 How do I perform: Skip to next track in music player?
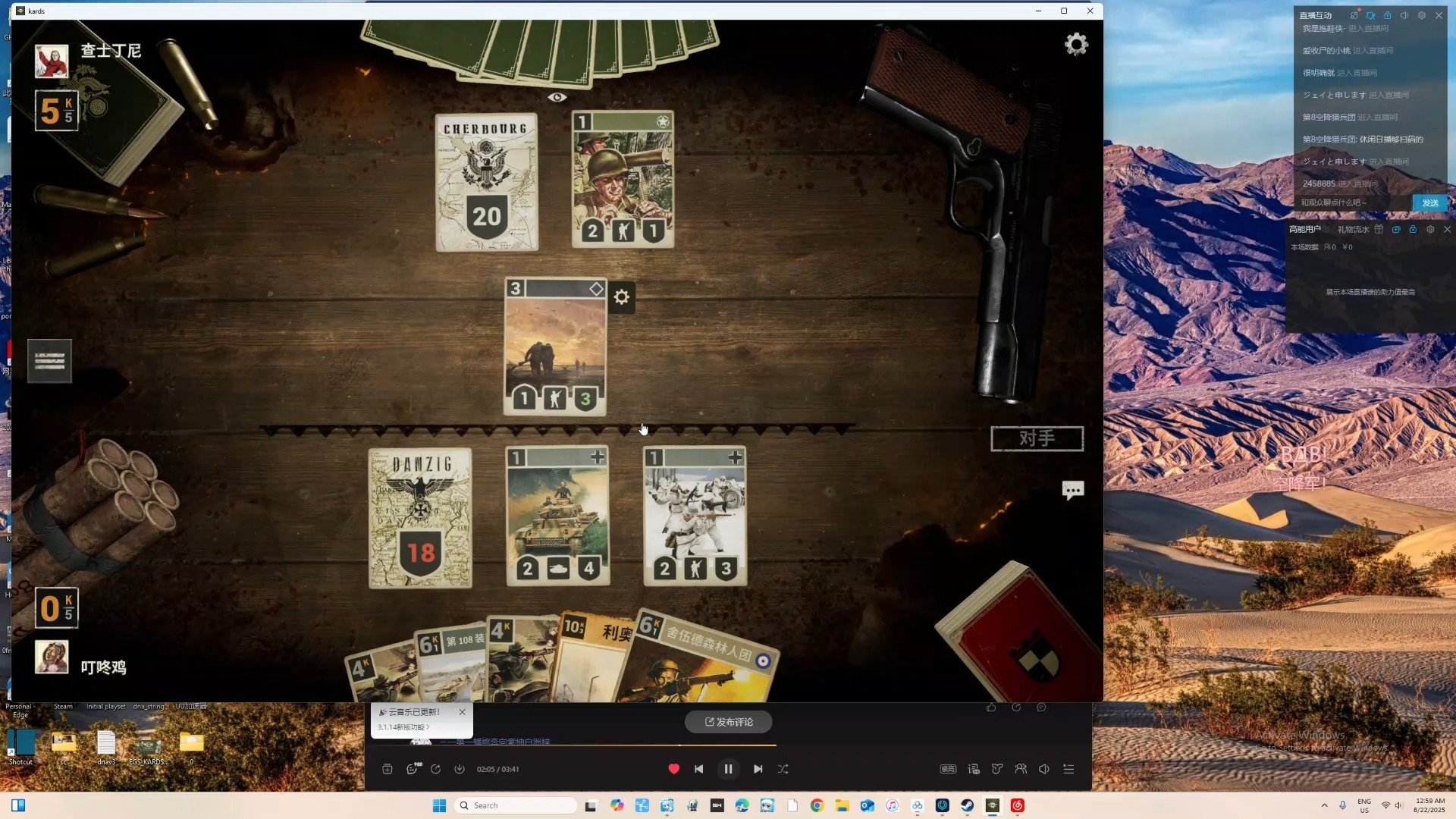(x=758, y=769)
